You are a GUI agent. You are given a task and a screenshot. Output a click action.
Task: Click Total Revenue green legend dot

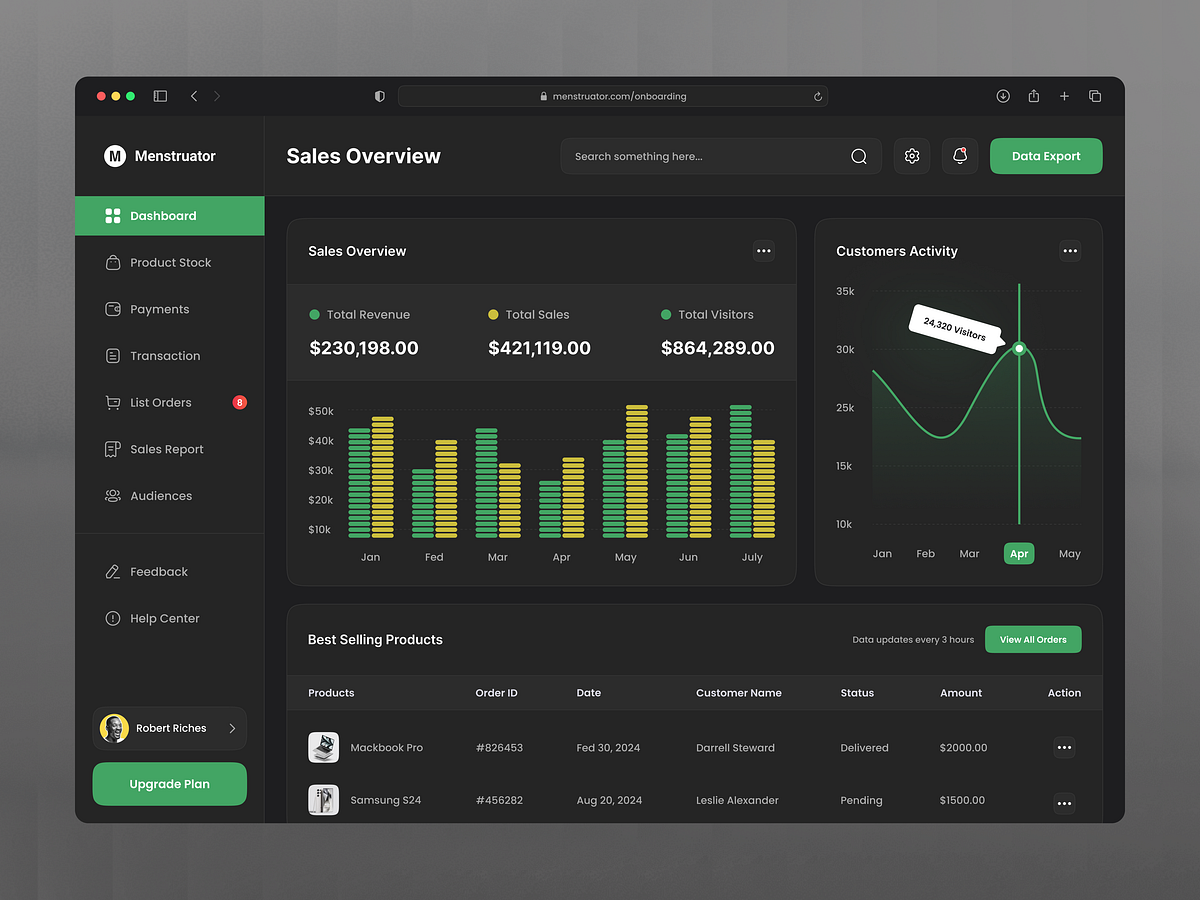point(315,315)
